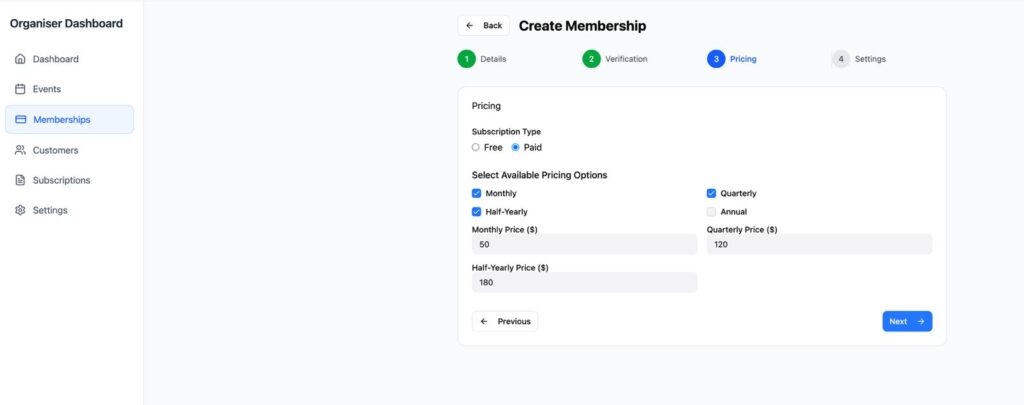Screen dimensions: 1024x405
Task: Go back using the Back button
Action: coord(484,26)
